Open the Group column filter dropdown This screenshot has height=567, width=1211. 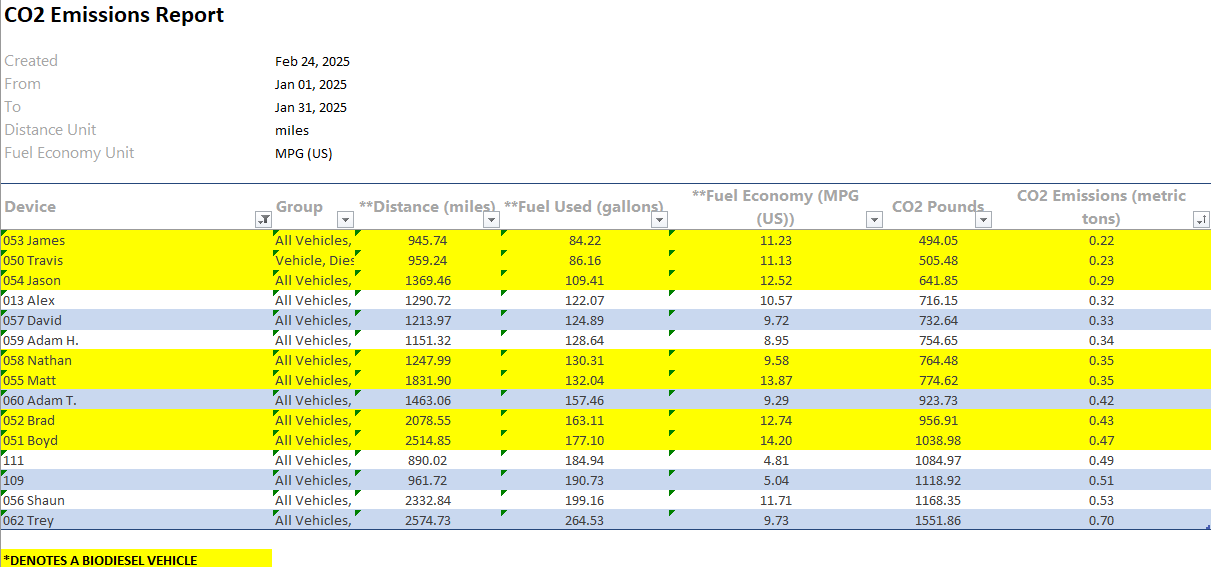pyautogui.click(x=346, y=220)
